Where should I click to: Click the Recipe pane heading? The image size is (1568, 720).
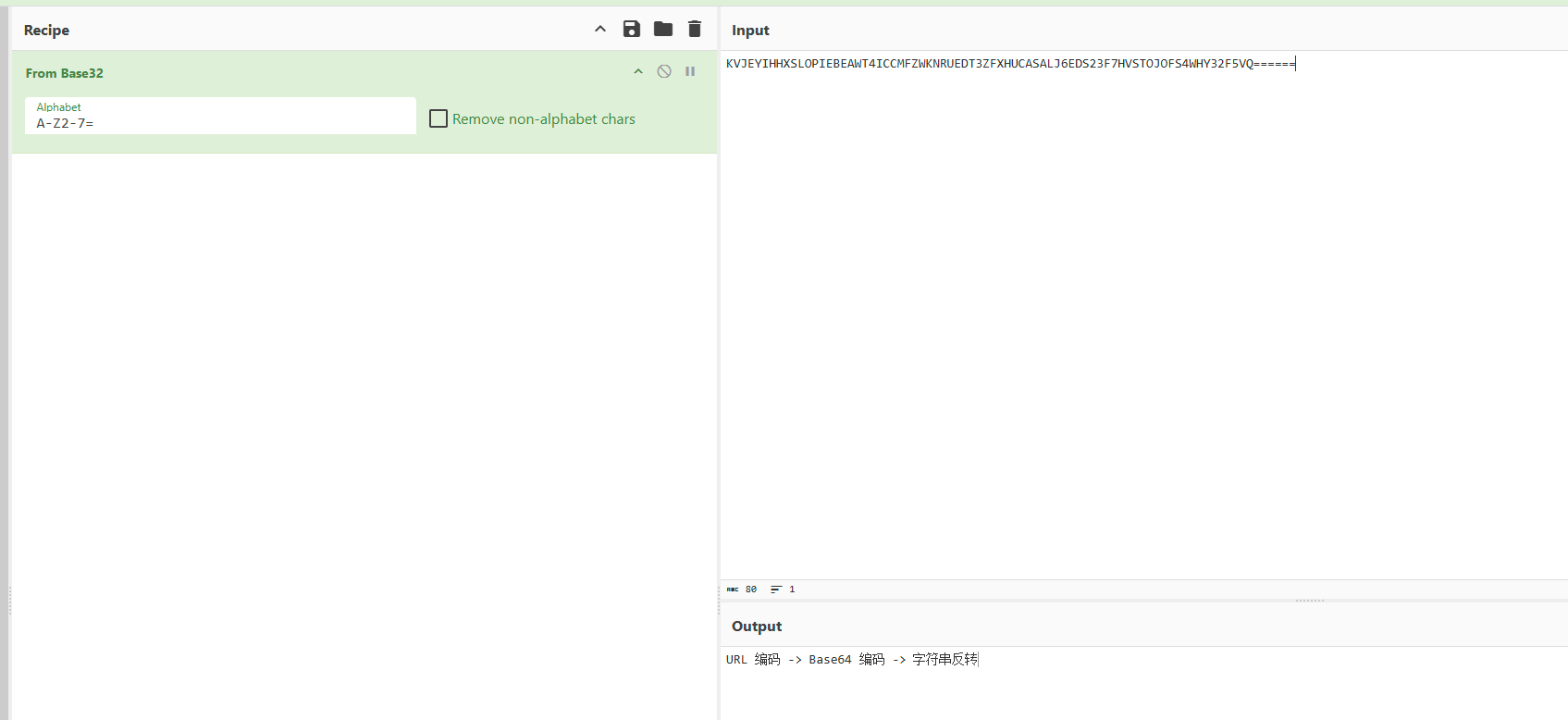(46, 30)
